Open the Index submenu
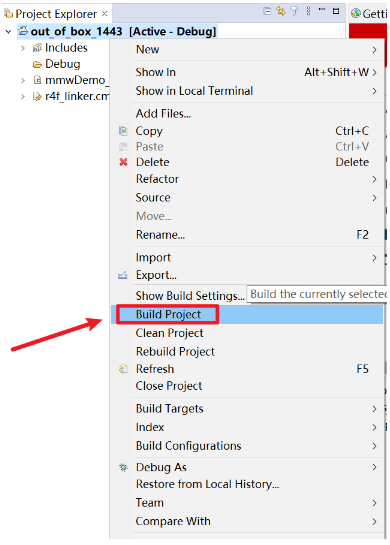Screen dimensions: 390x545 (x=247, y=428)
